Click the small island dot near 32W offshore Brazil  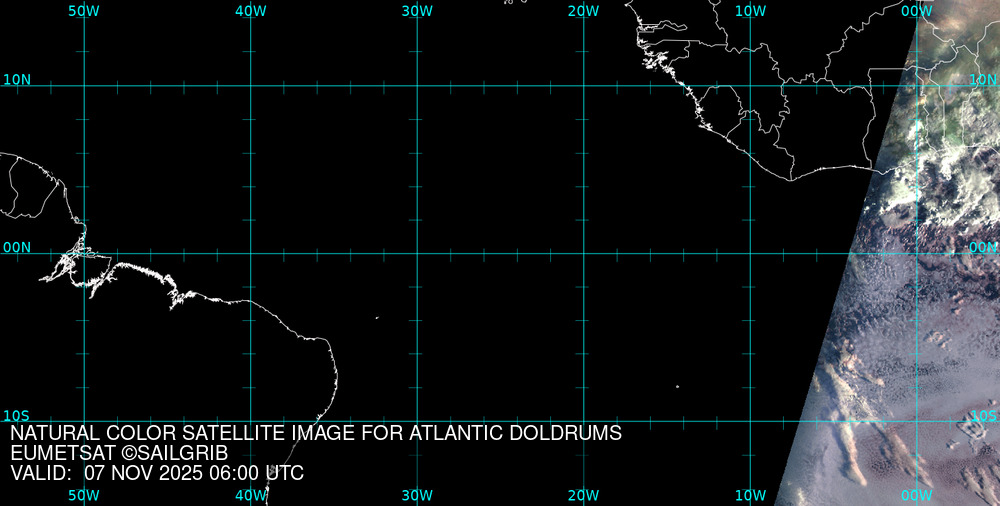tap(377, 318)
